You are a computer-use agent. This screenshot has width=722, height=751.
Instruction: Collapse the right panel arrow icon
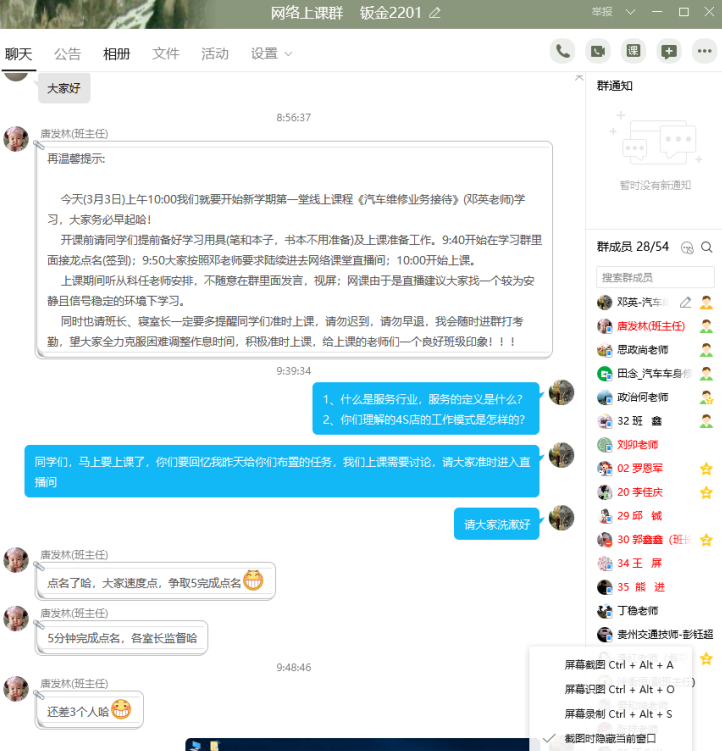point(579,78)
